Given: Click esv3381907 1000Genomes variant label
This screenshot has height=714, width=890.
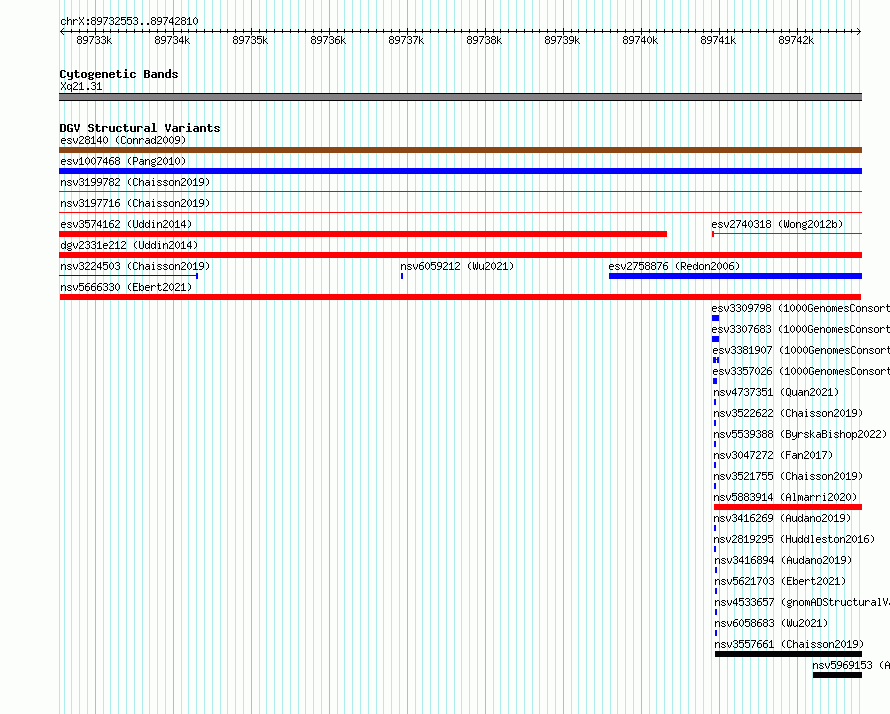Looking at the screenshot, I should [x=801, y=350].
